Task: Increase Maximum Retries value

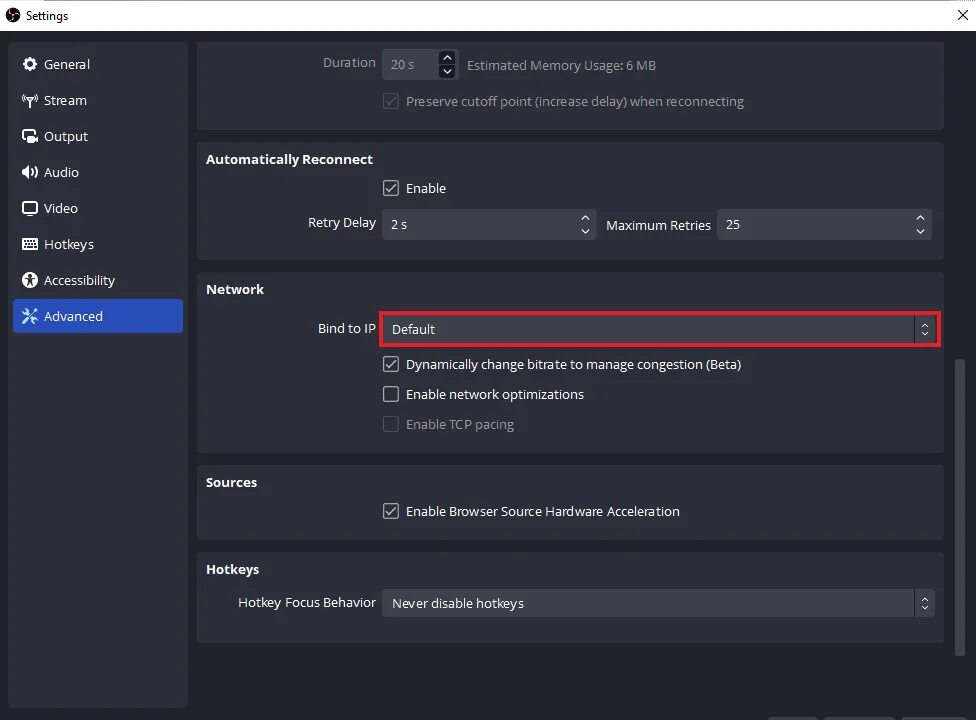Action: (921, 218)
